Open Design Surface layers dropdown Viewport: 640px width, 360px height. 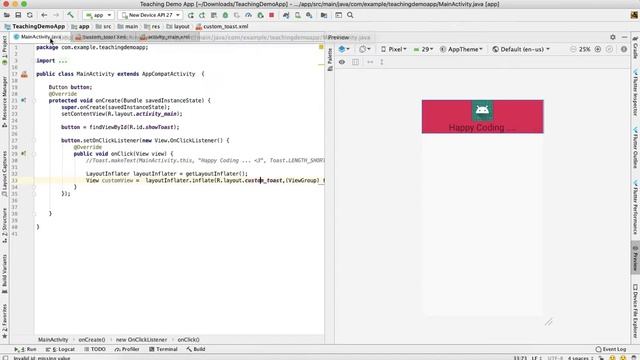pyautogui.click(x=344, y=49)
